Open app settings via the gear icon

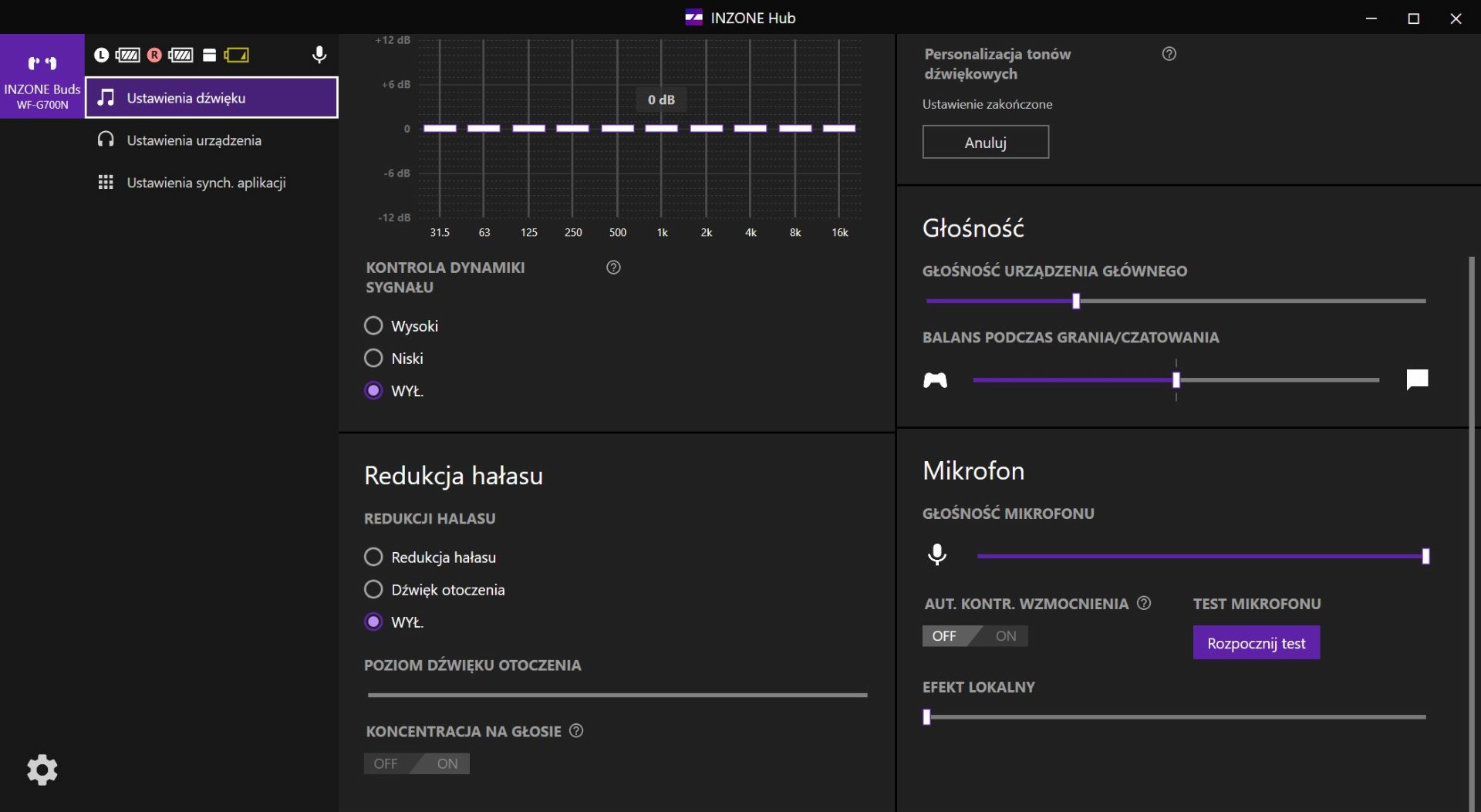(42, 770)
